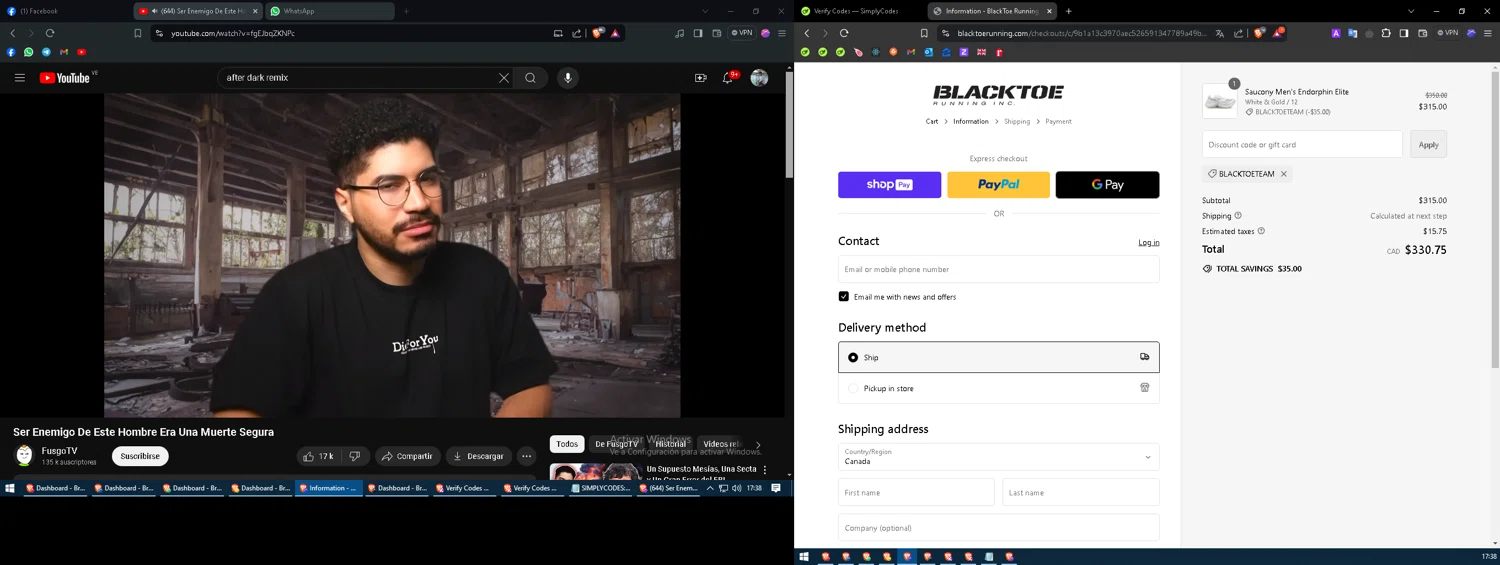Expand the tab search arrow in right browser
1500x565 pixels.
pyautogui.click(x=1411, y=11)
